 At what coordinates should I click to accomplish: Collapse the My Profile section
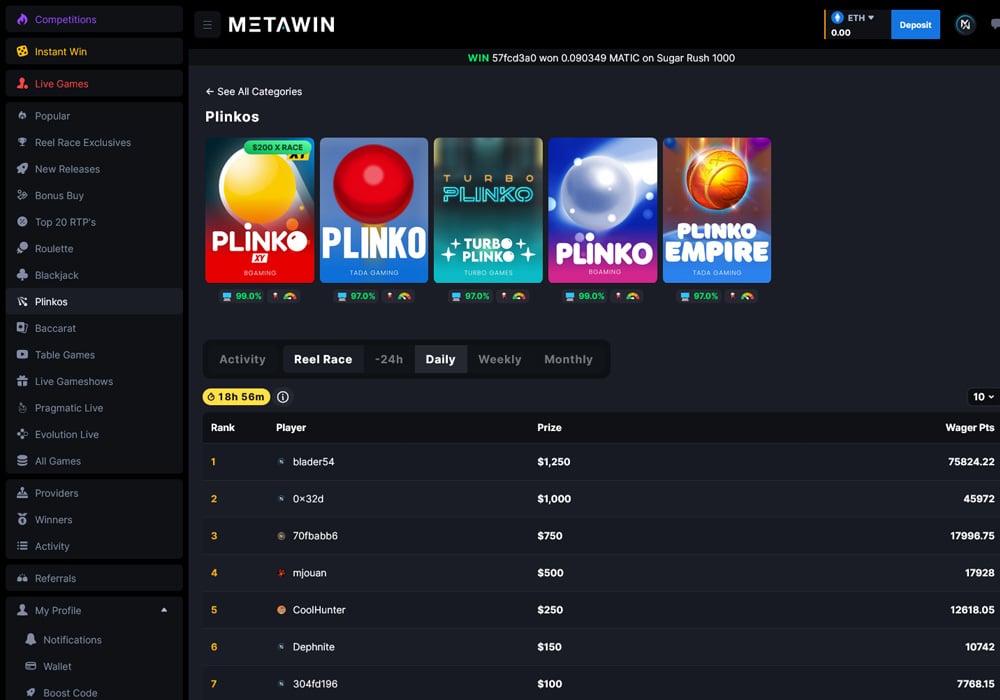coord(164,610)
